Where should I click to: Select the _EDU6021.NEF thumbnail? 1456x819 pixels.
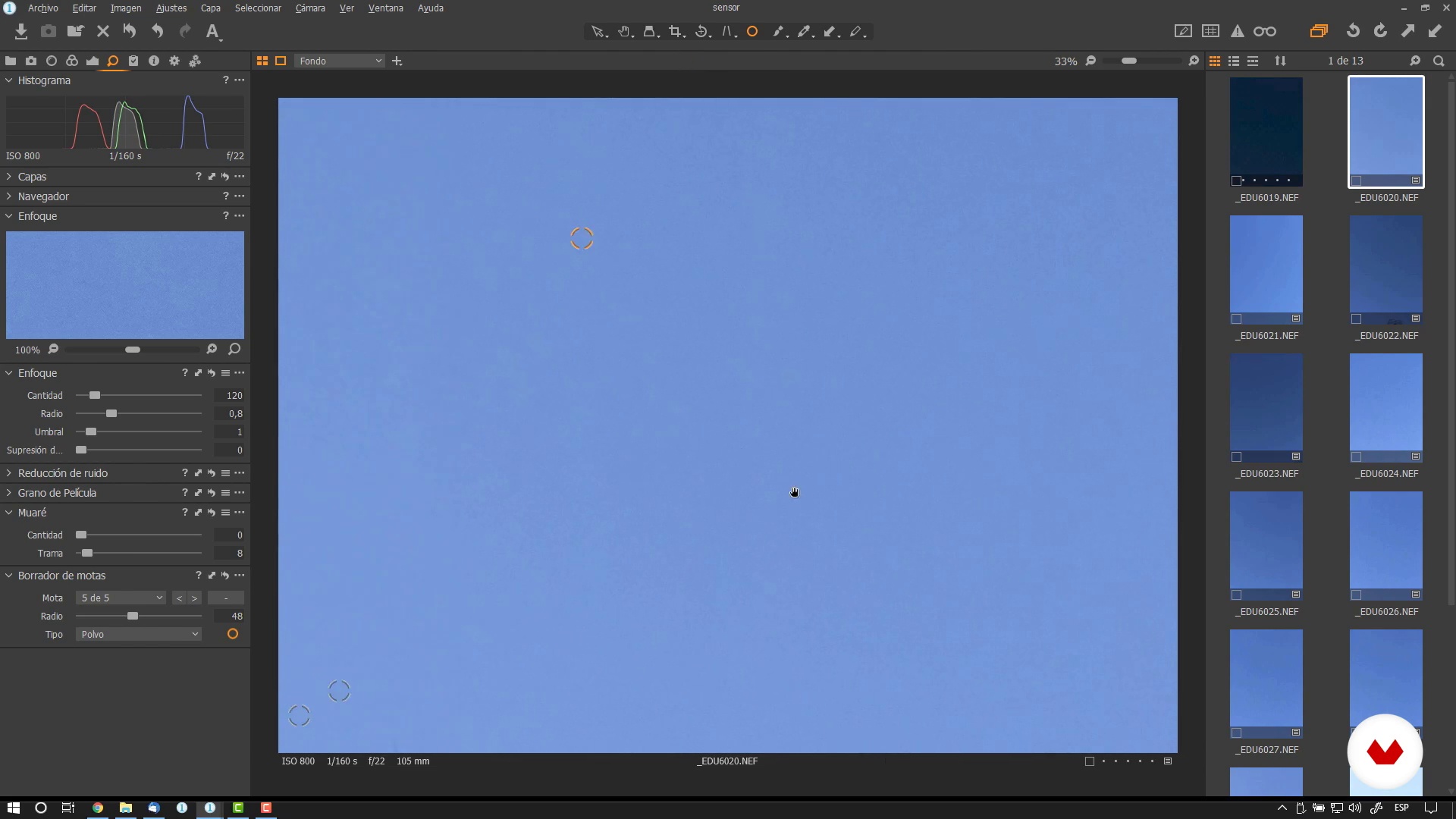click(1266, 270)
